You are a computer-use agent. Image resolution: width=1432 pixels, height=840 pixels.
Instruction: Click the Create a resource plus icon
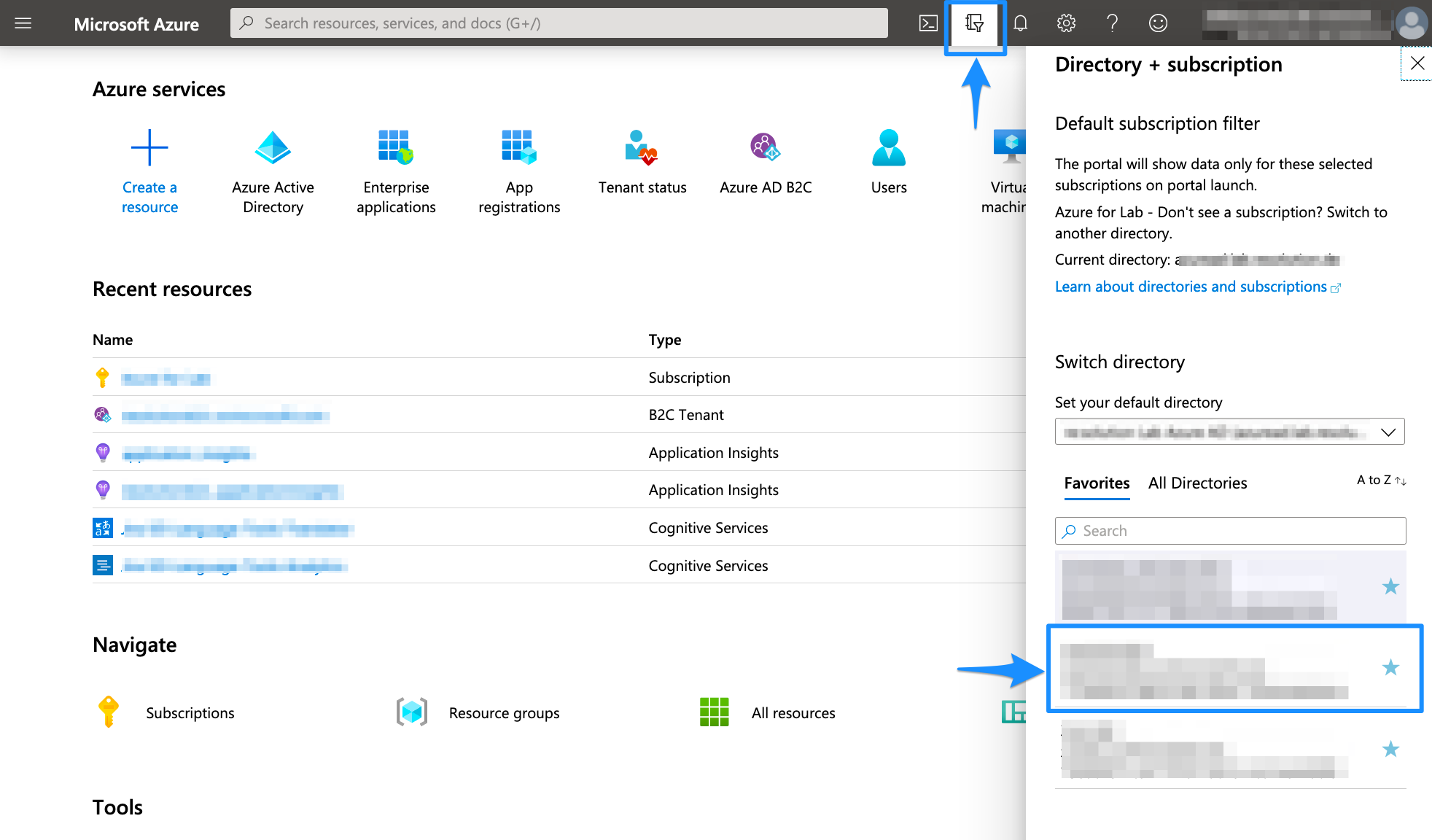coord(149,148)
